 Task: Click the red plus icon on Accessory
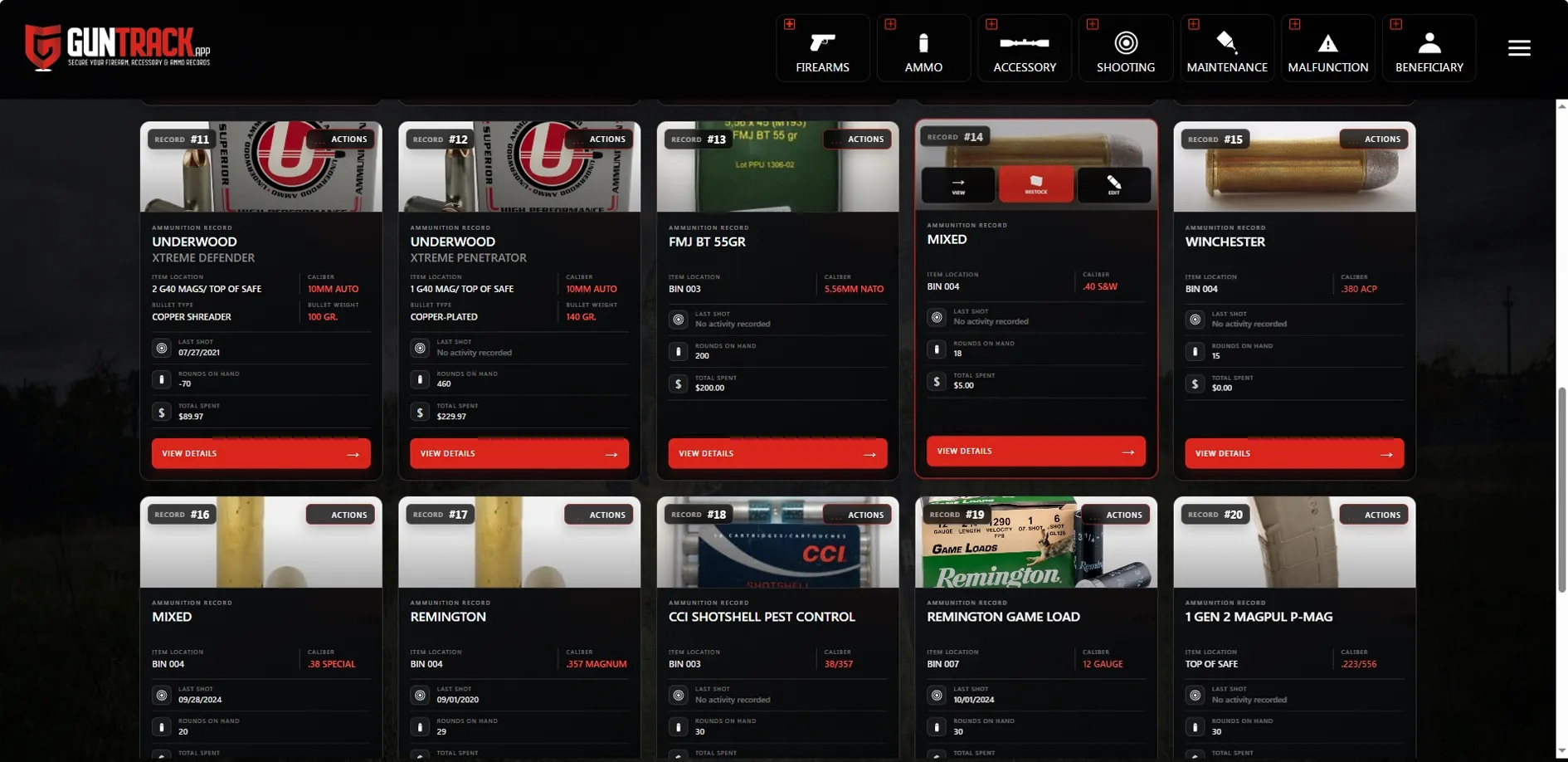coord(991,24)
